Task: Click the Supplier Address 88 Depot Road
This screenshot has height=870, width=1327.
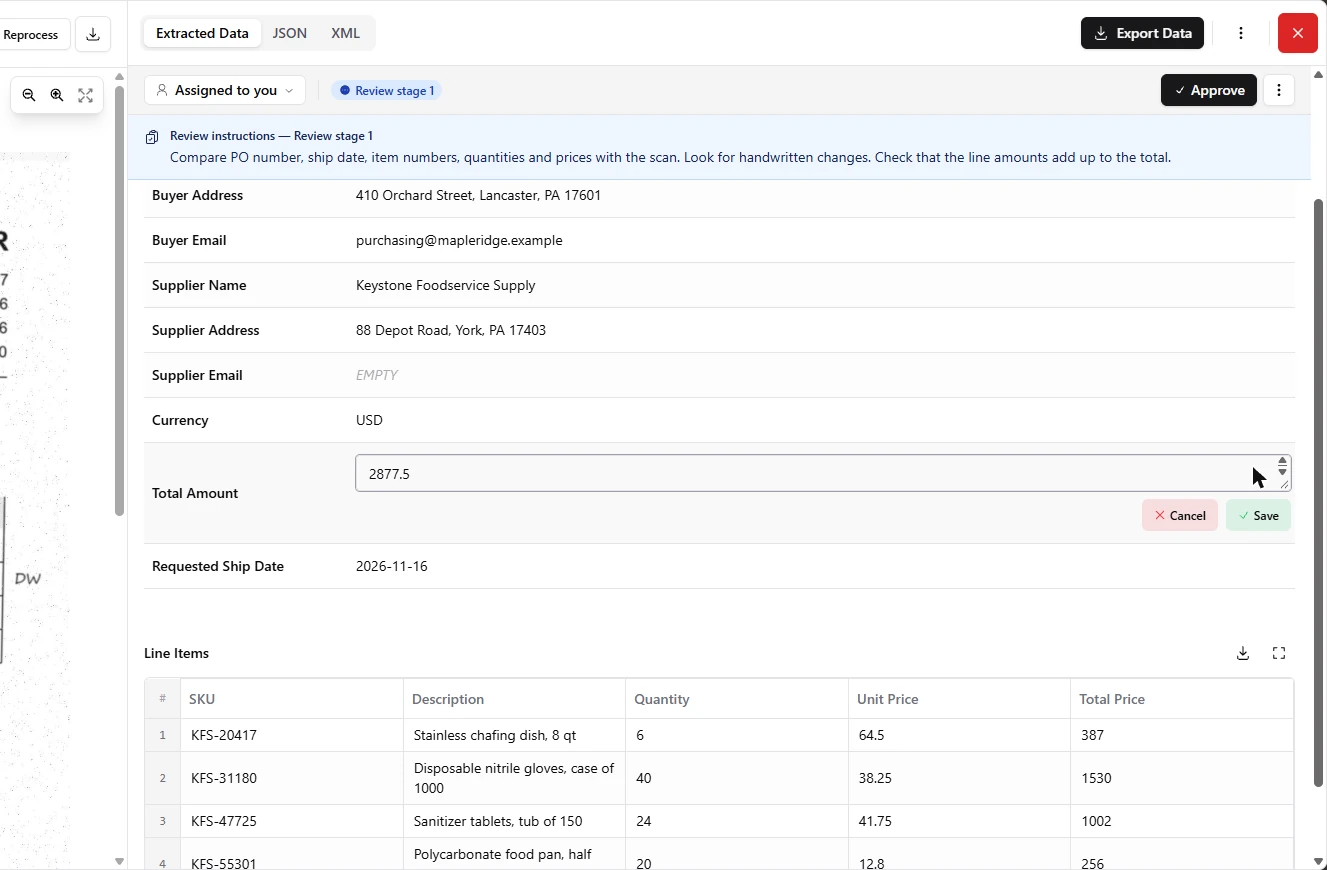Action: pyautogui.click(x=451, y=330)
